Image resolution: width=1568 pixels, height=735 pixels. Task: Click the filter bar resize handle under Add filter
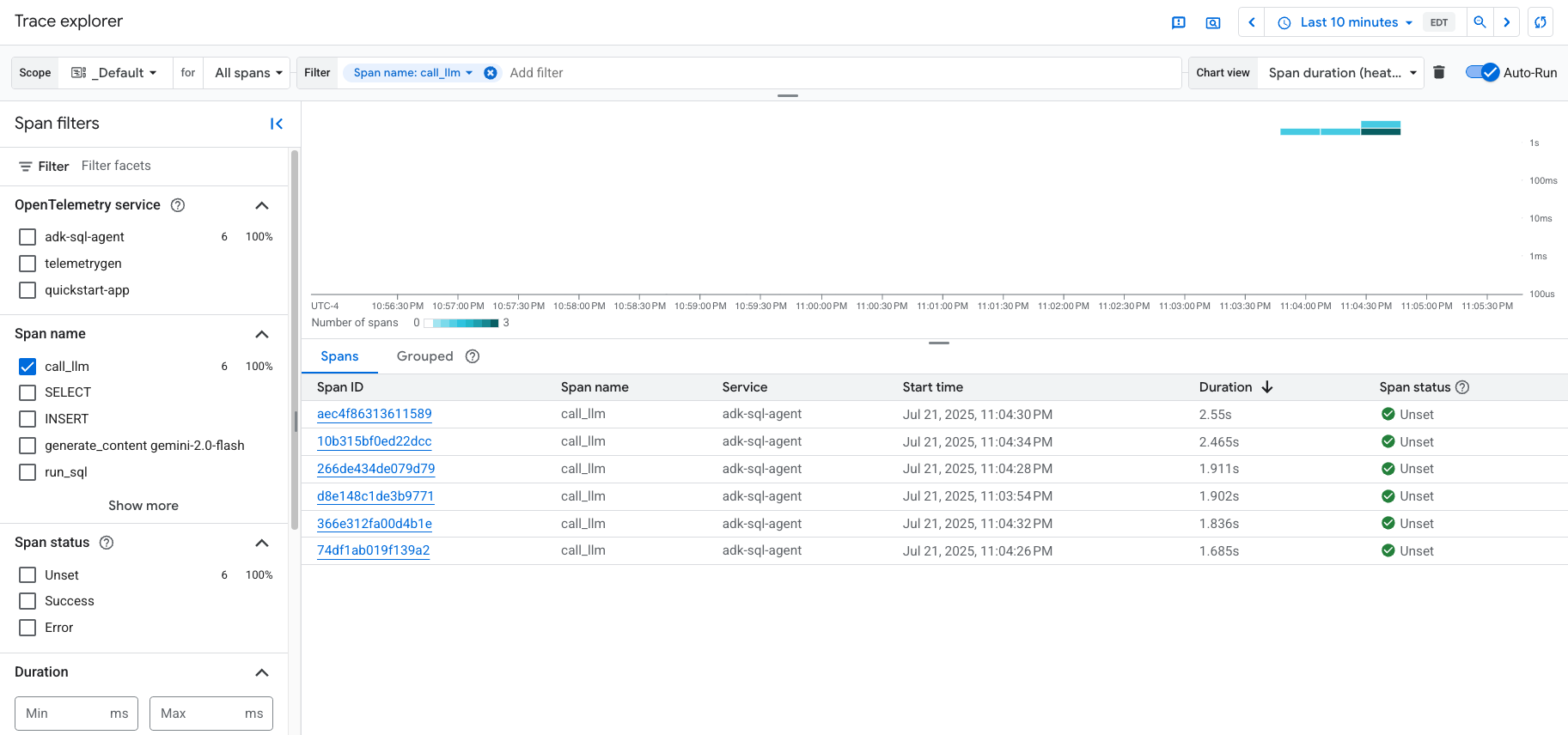[x=788, y=95]
